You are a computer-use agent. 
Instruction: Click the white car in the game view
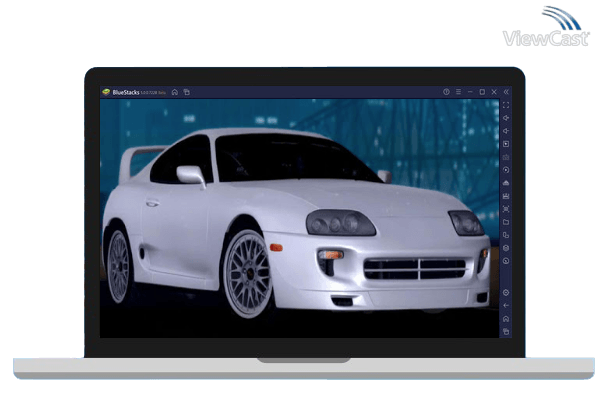pyautogui.click(x=296, y=223)
